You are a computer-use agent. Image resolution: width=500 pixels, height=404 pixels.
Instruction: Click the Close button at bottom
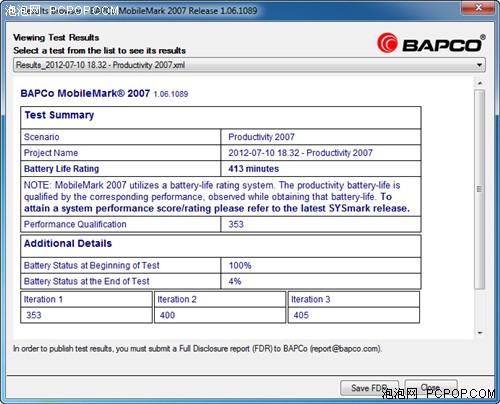click(431, 387)
